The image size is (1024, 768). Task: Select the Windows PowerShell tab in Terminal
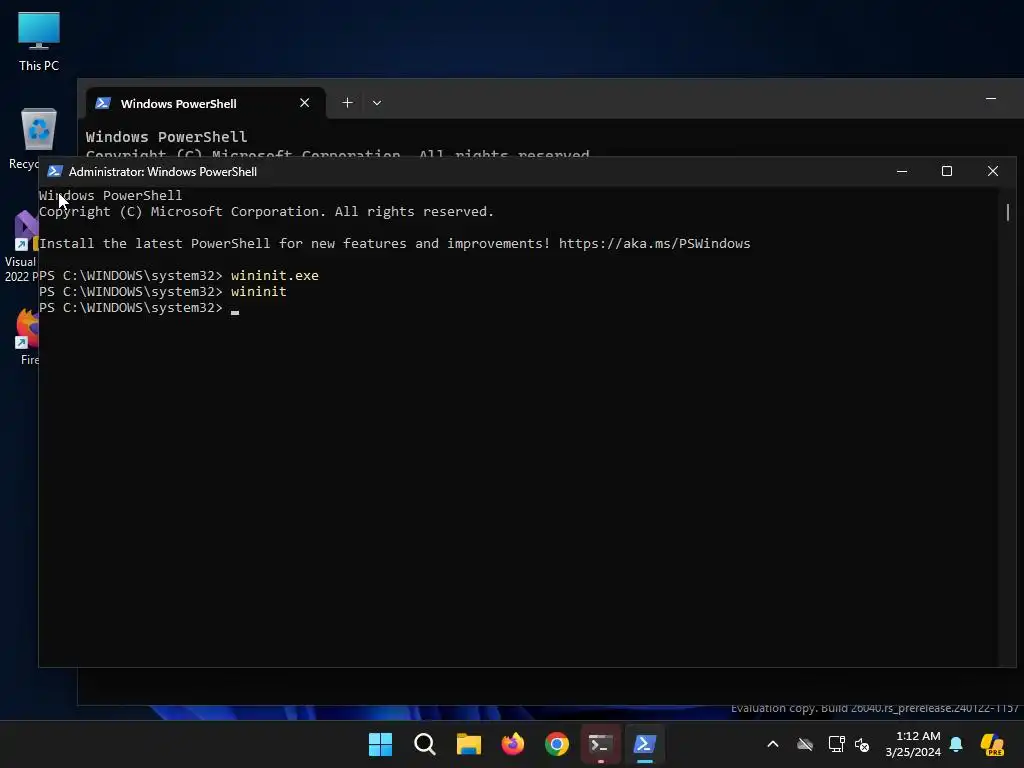205,103
